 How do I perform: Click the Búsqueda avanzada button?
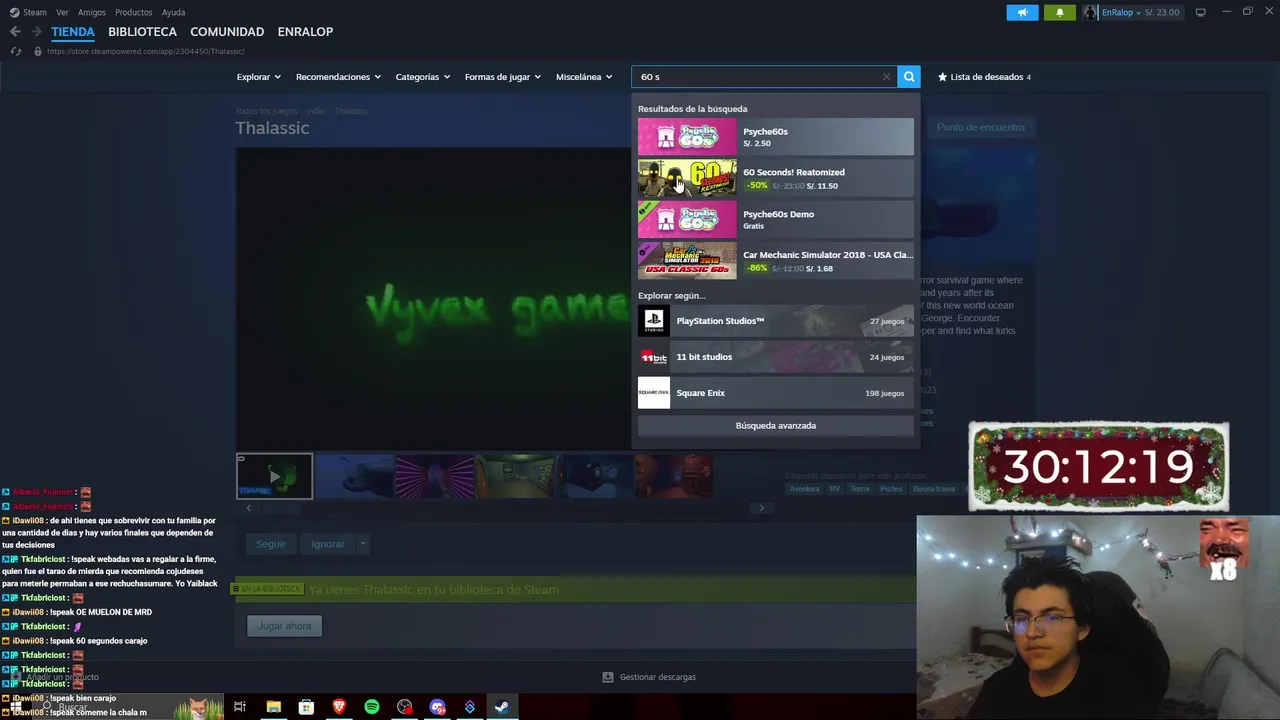[x=775, y=426]
